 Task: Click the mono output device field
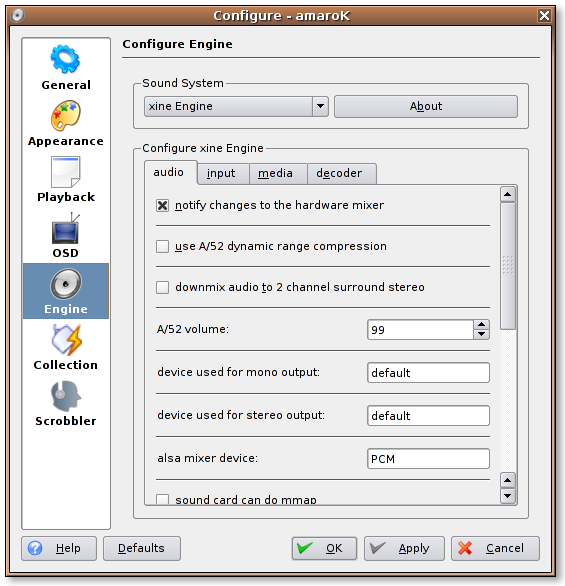pyautogui.click(x=428, y=373)
